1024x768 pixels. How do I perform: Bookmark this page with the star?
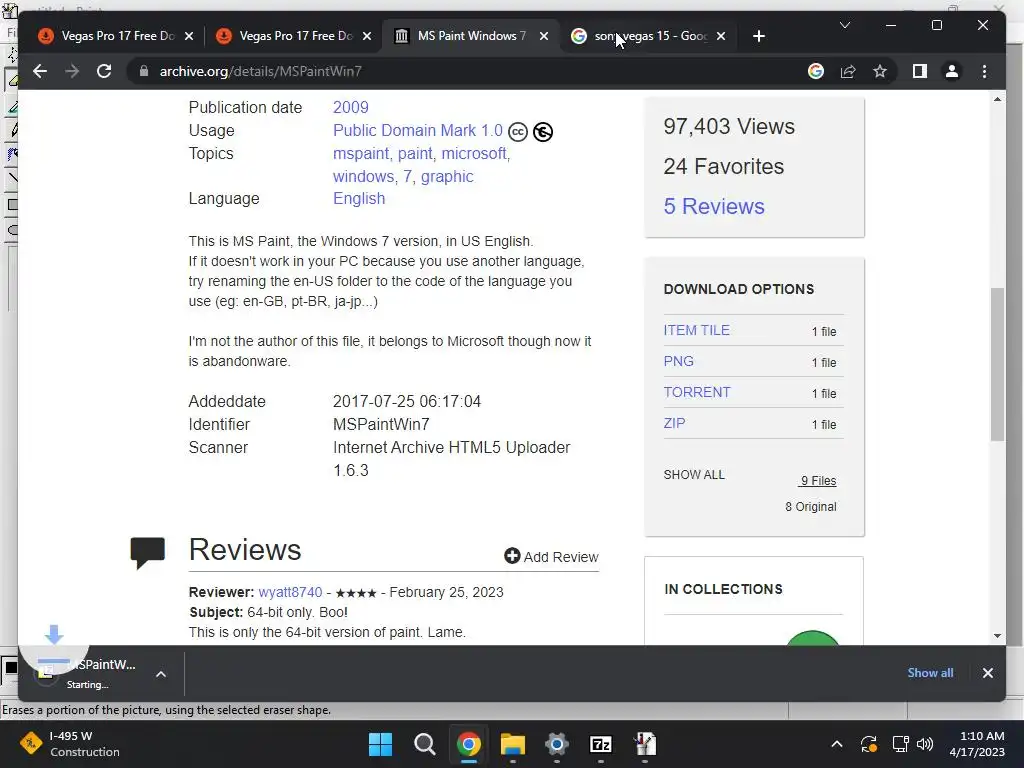pyautogui.click(x=880, y=71)
